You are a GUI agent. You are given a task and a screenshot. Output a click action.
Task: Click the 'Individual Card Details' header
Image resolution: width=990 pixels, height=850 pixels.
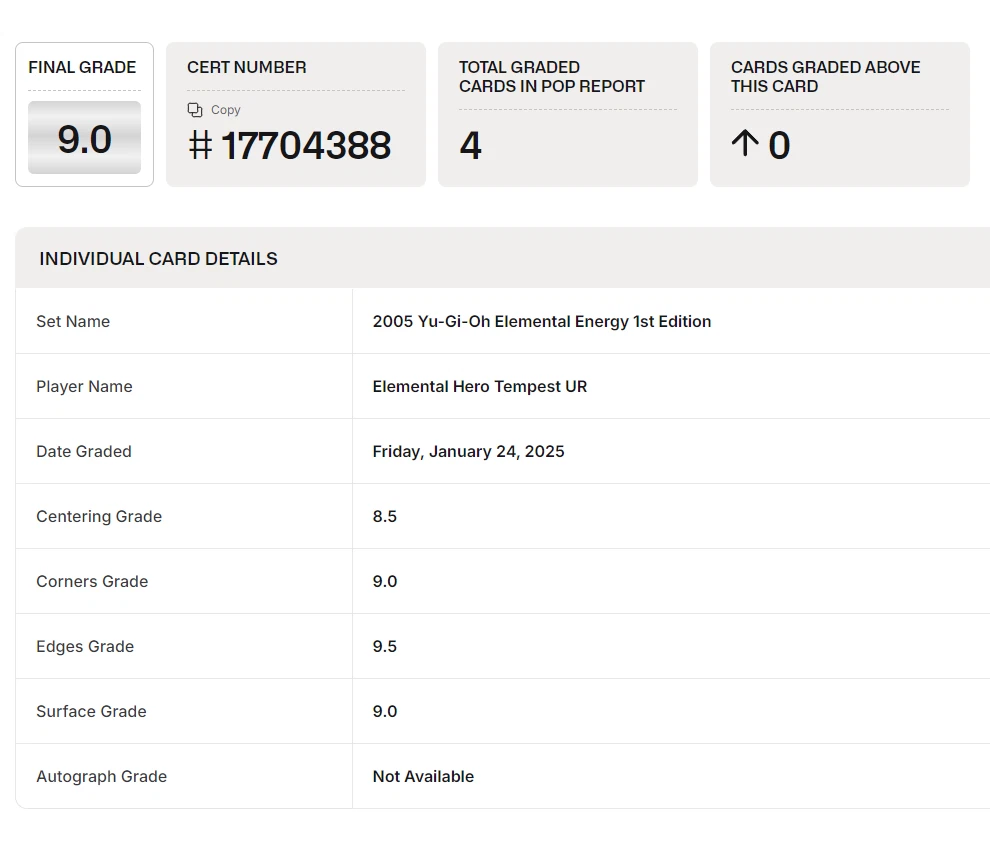coord(158,259)
